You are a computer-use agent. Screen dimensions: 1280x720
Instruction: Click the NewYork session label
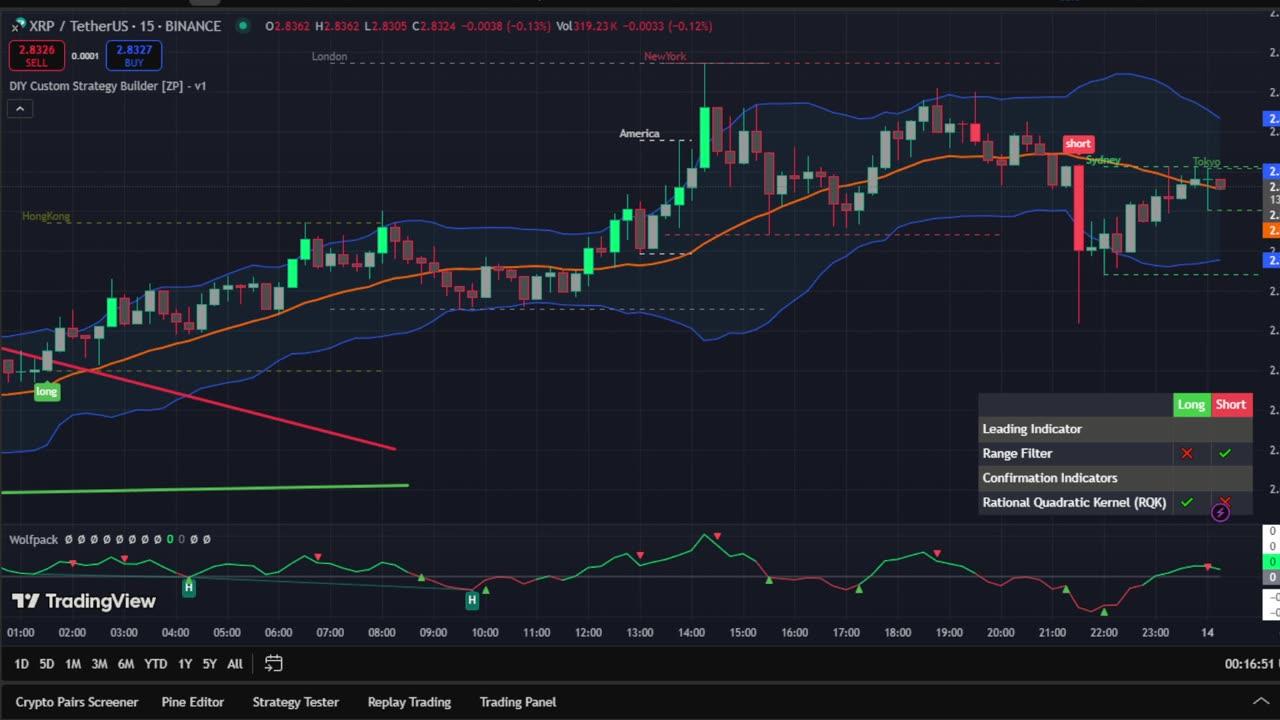(x=665, y=57)
